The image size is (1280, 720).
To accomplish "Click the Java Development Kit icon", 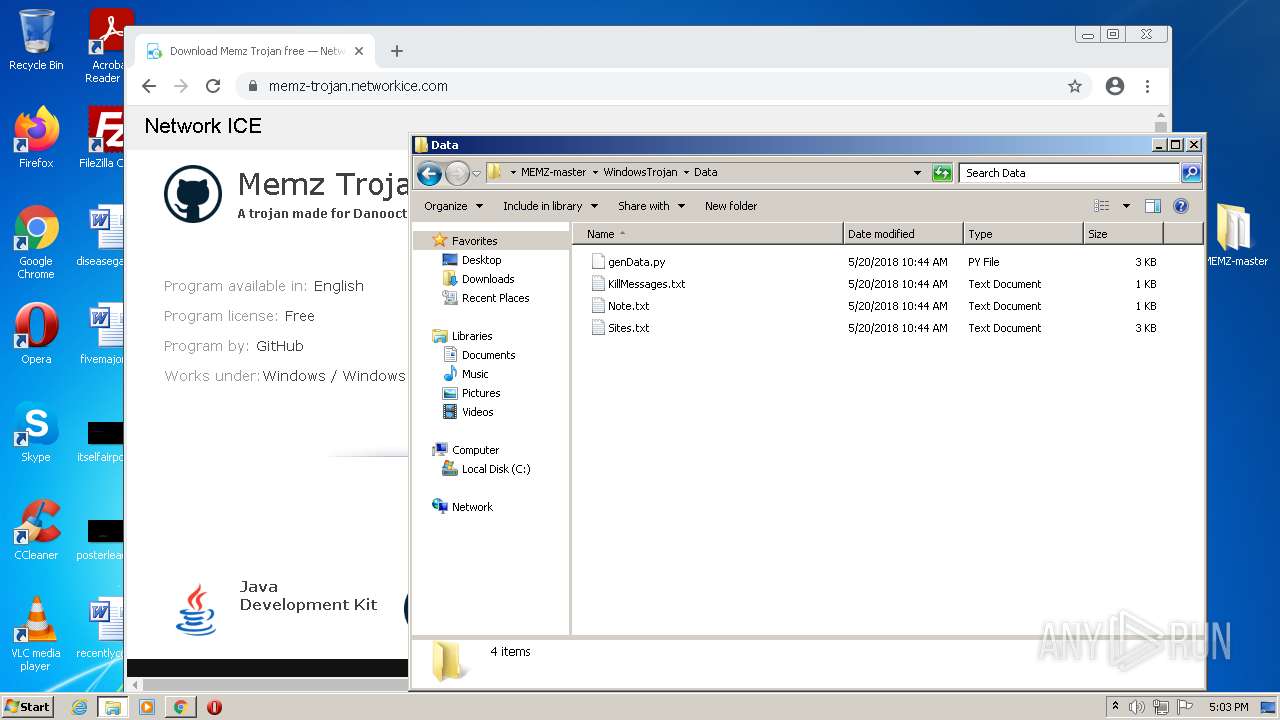I will [196, 609].
